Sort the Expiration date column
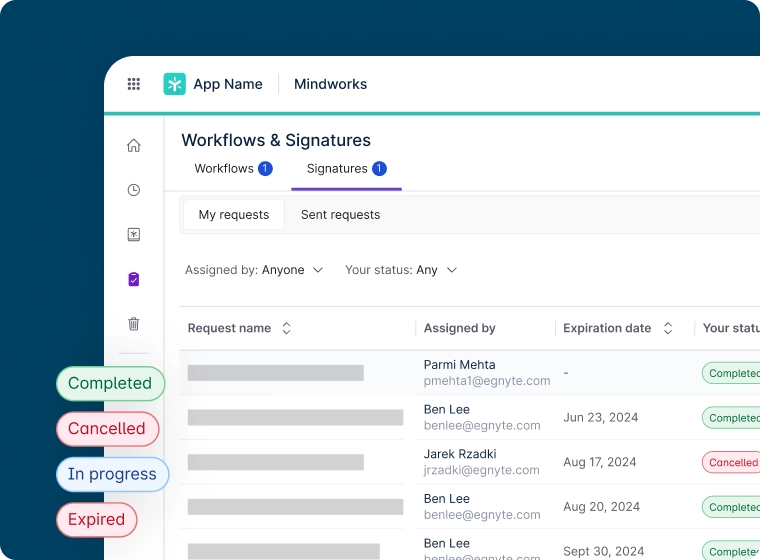Viewport: 760px width, 560px height. click(668, 328)
